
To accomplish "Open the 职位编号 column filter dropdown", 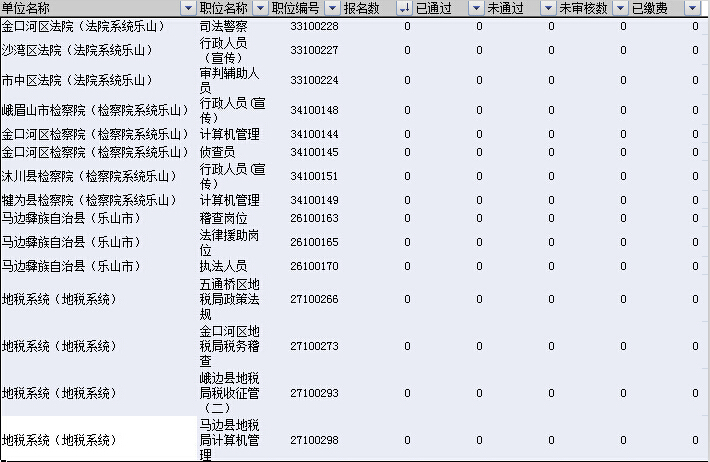I will [x=331, y=8].
